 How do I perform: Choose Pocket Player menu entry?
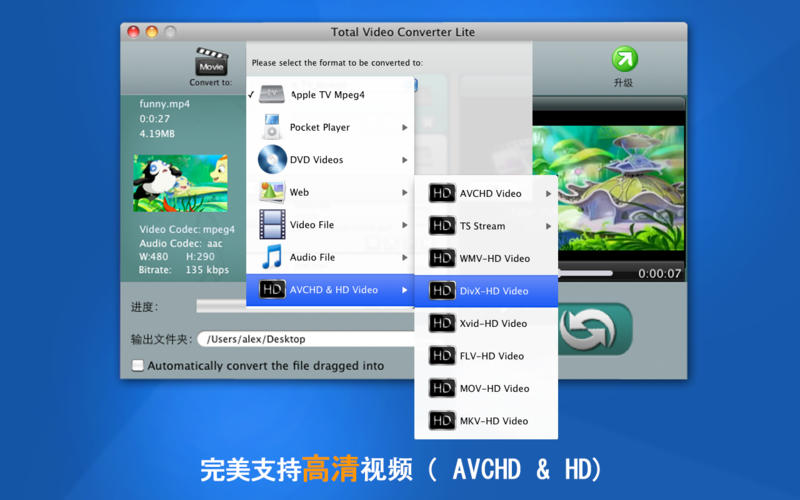(330, 127)
